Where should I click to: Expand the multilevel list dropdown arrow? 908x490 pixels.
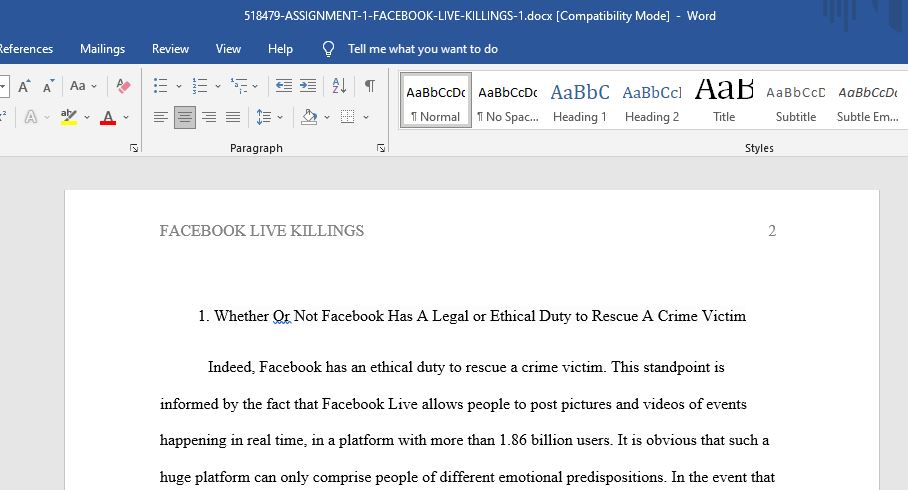coord(255,86)
